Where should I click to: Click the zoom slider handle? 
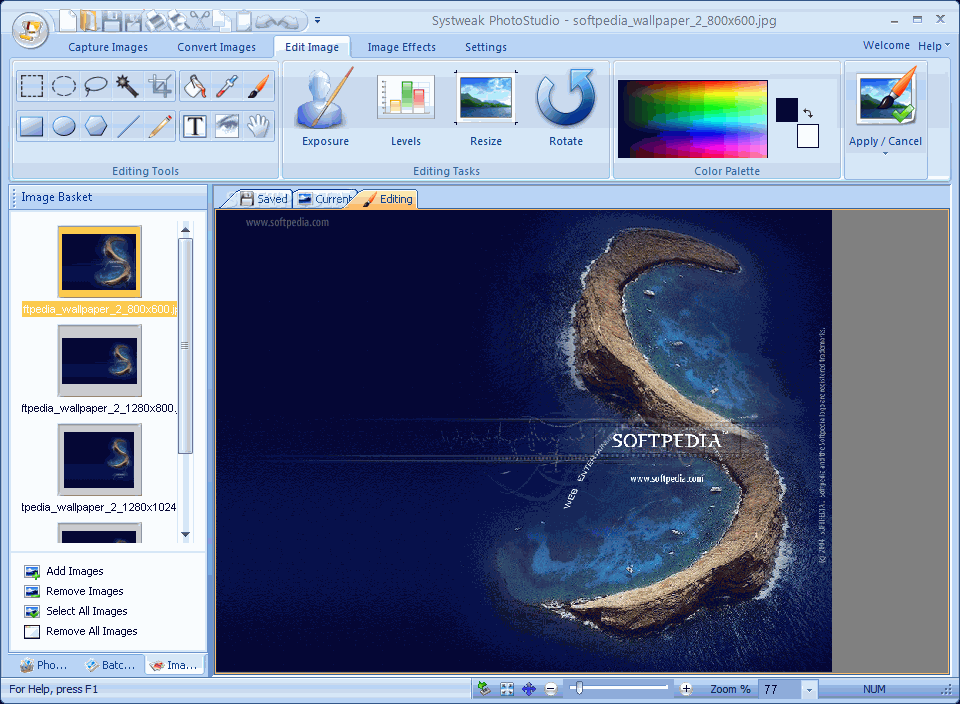[x=579, y=688]
